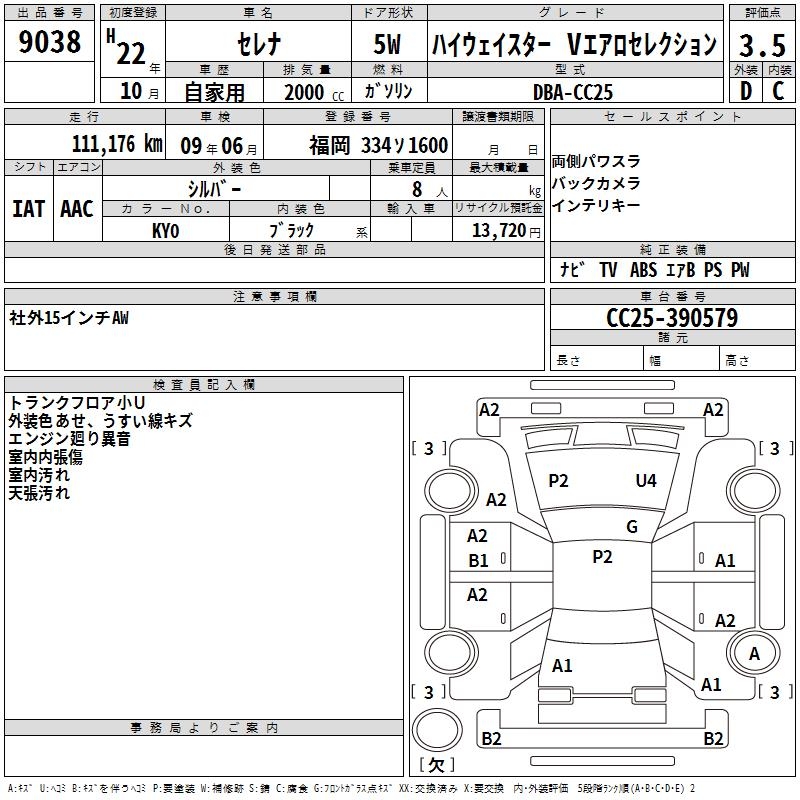Select equipment code ABS
800x800 pixels.
[643, 270]
